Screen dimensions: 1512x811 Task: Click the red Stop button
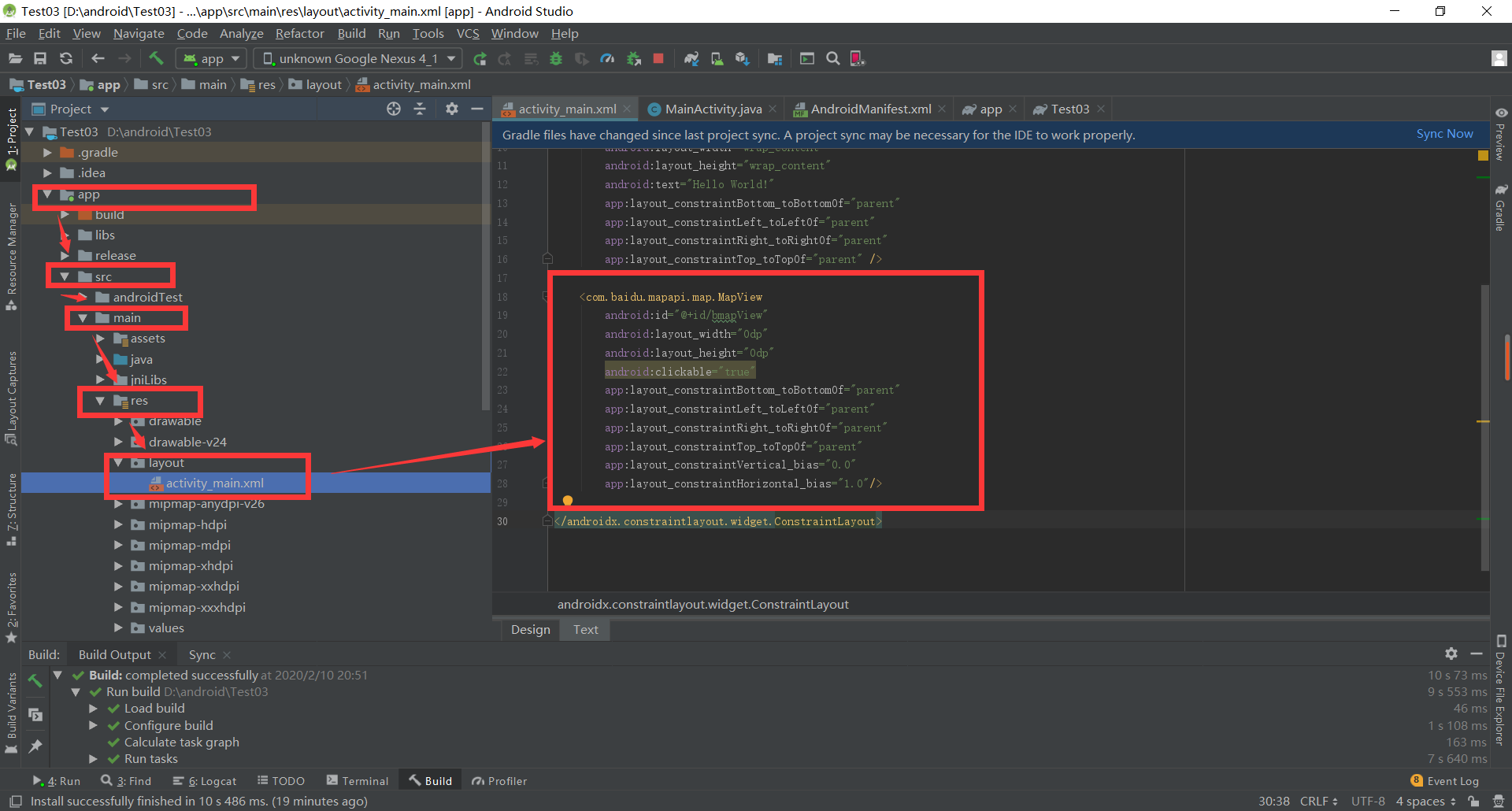tap(658, 58)
